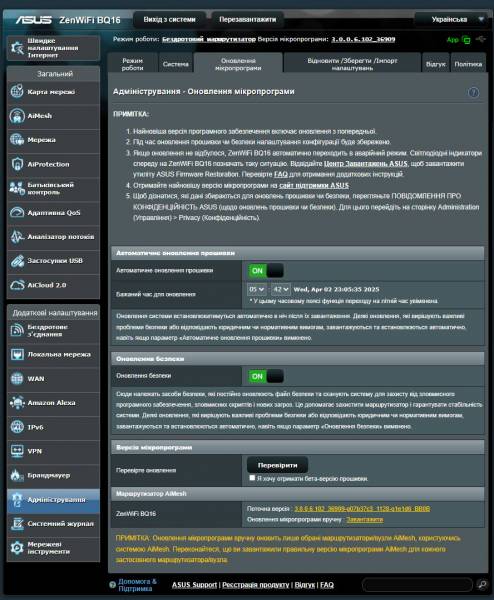Click the help question mark icon
The image size is (494, 600).
473,93
